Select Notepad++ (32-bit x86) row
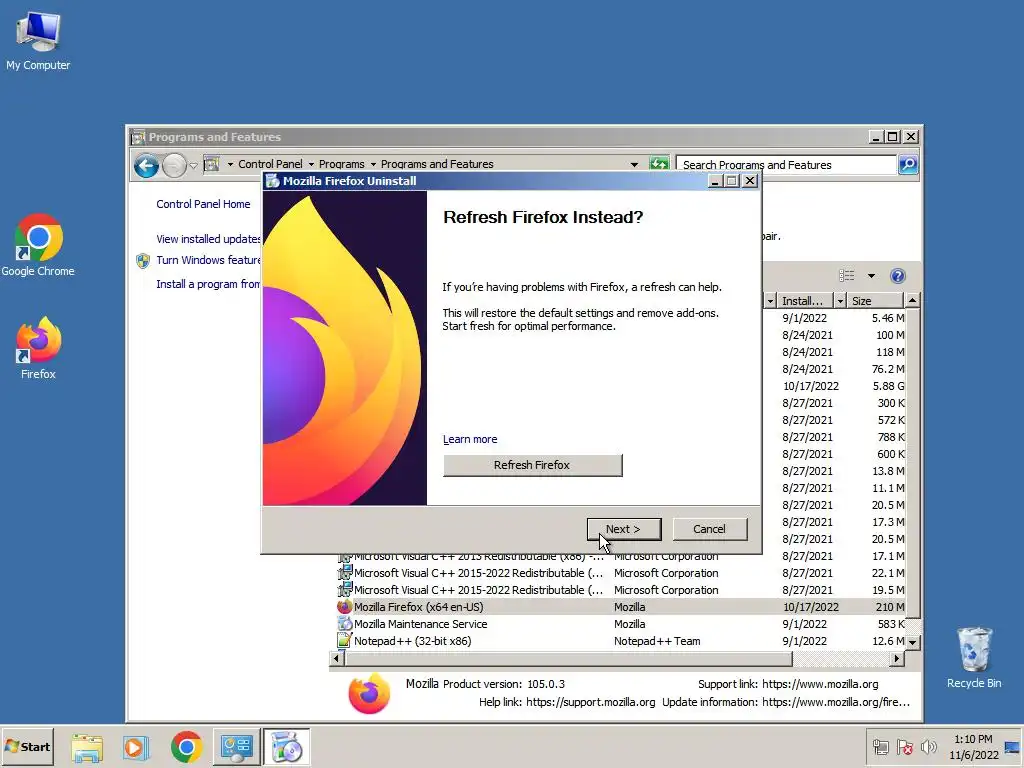The image size is (1024, 768). pyautogui.click(x=620, y=641)
